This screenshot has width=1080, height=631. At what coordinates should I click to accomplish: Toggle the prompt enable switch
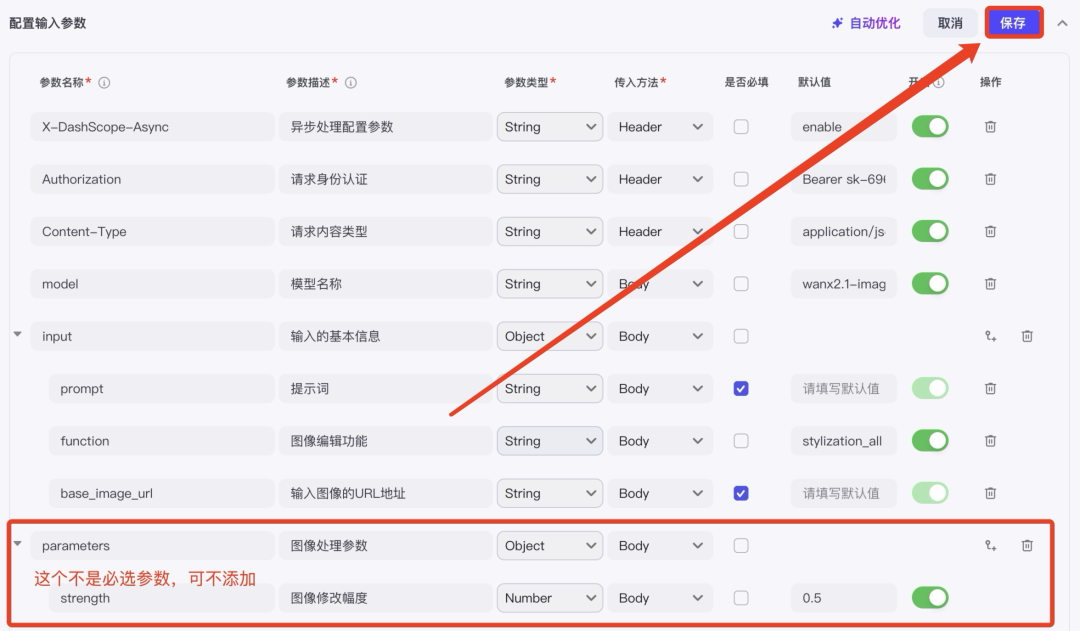[930, 389]
